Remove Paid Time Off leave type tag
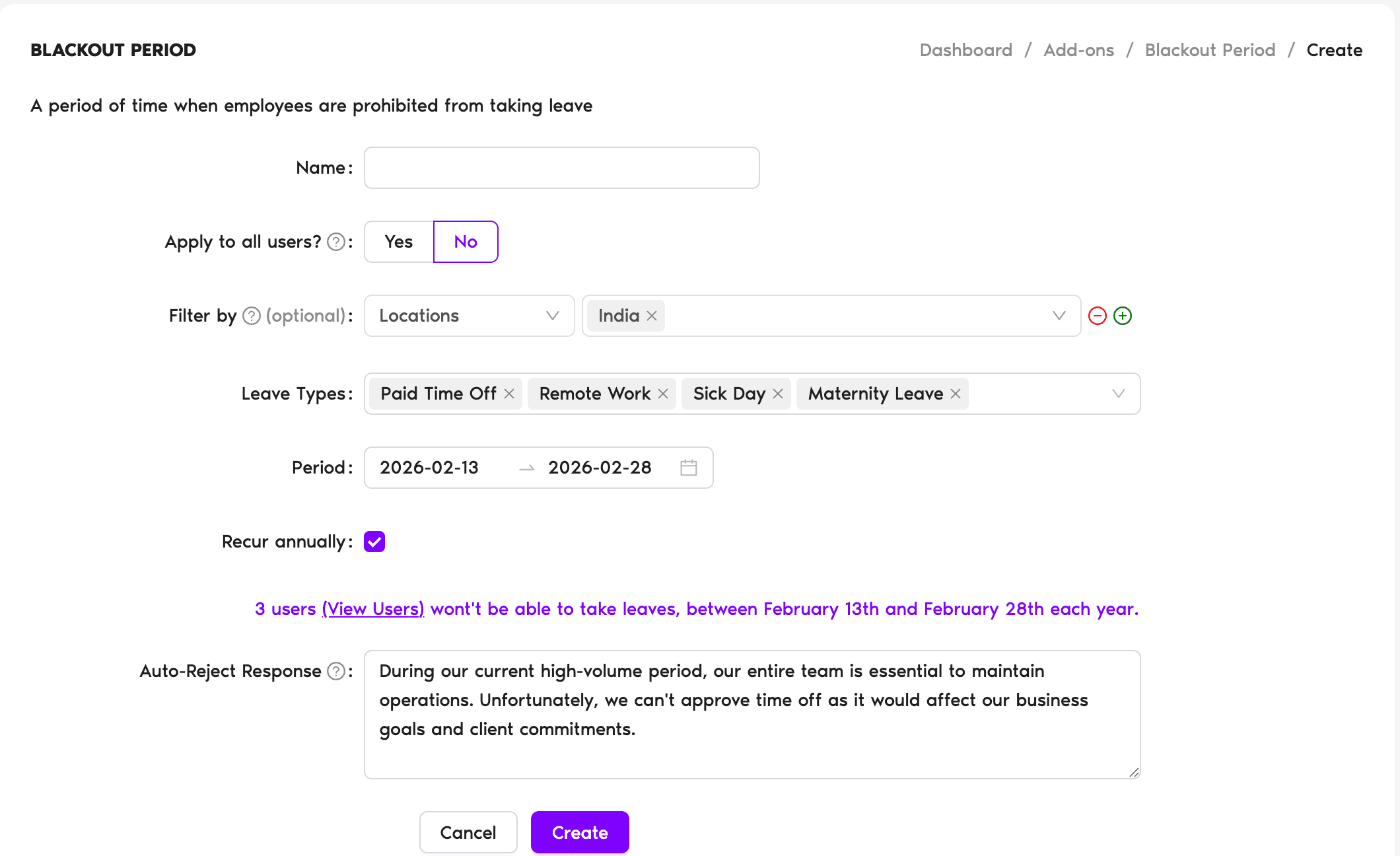The image size is (1400, 856). coord(509,394)
